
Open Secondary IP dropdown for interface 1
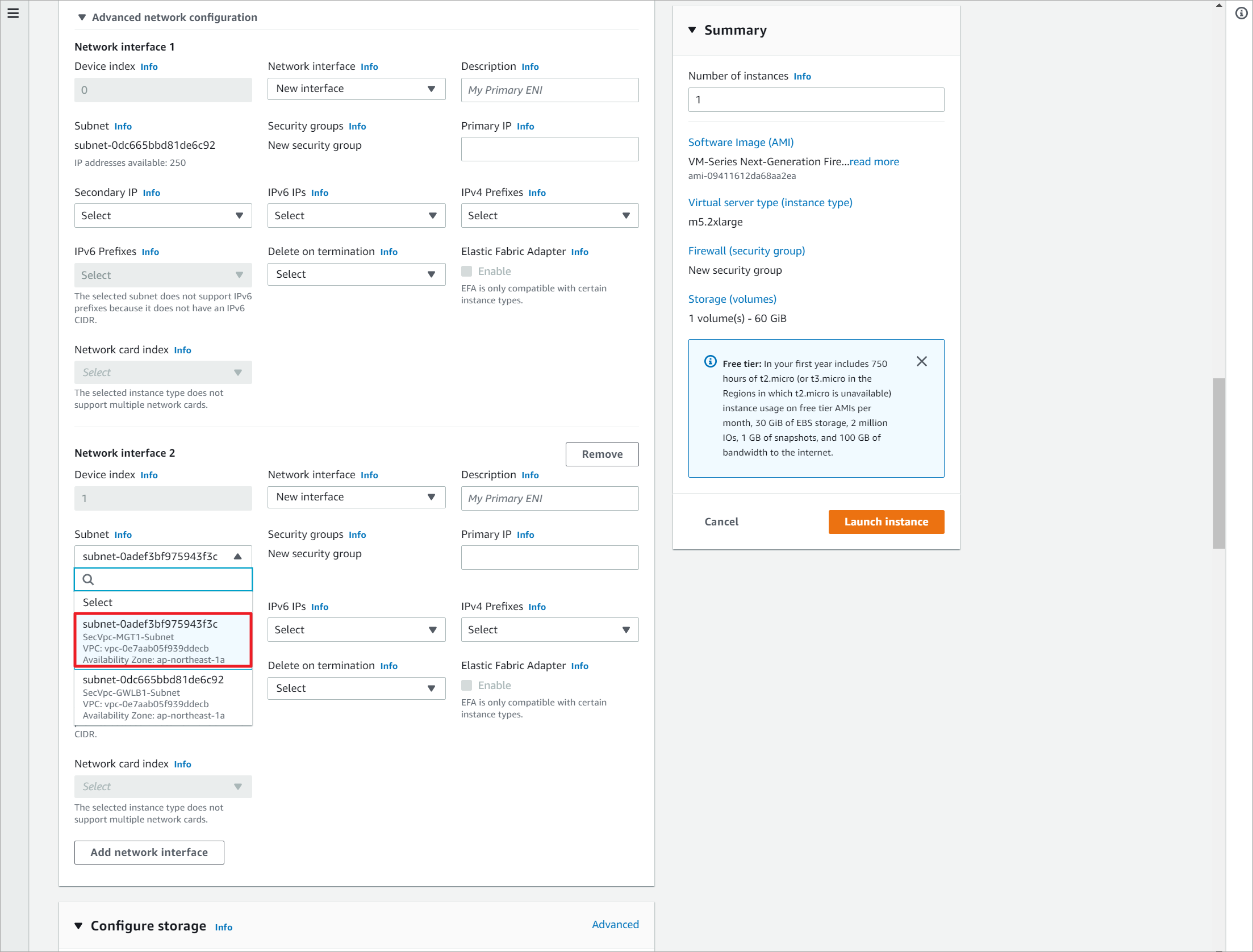[163, 216]
